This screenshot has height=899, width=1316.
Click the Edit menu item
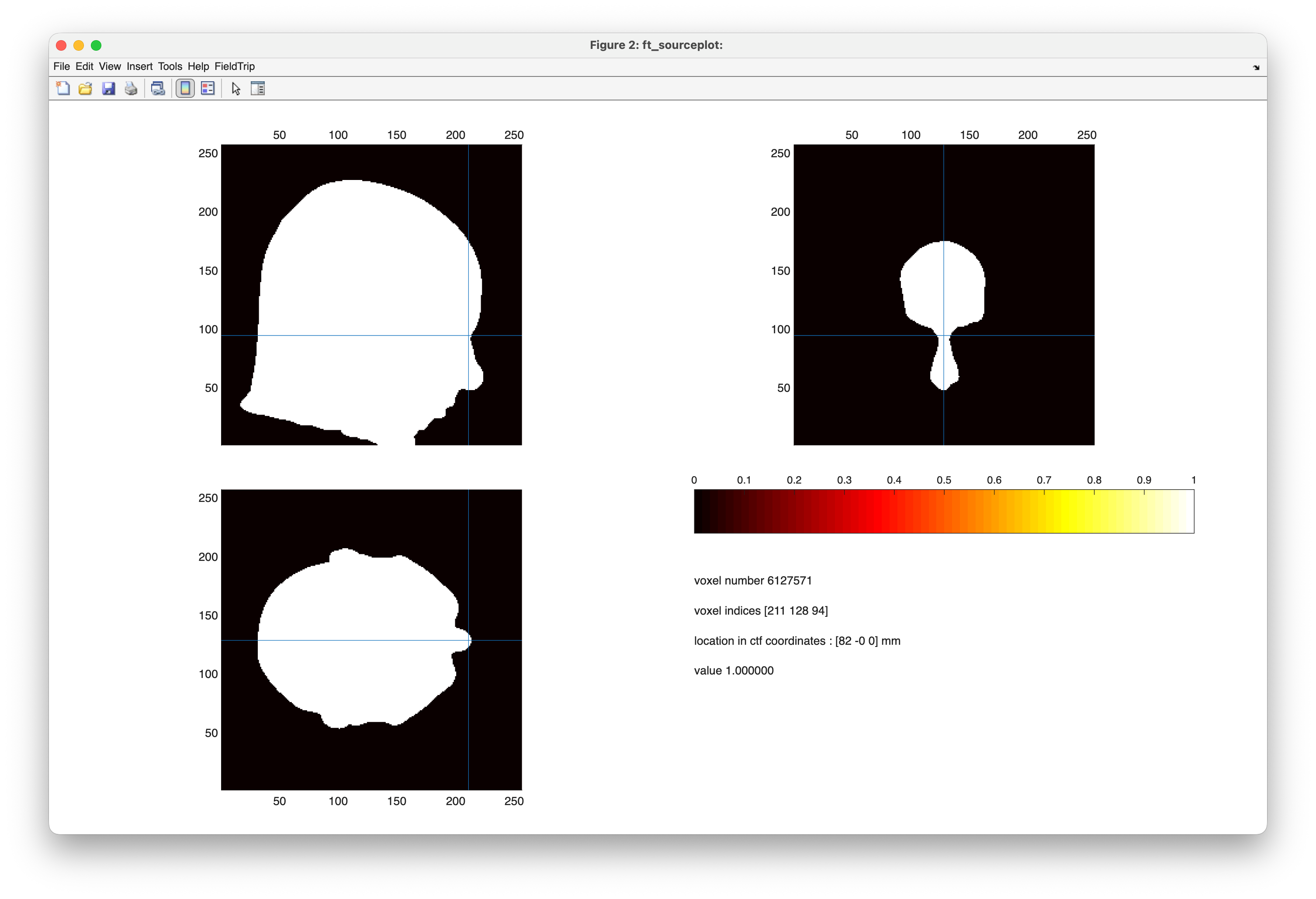[84, 66]
